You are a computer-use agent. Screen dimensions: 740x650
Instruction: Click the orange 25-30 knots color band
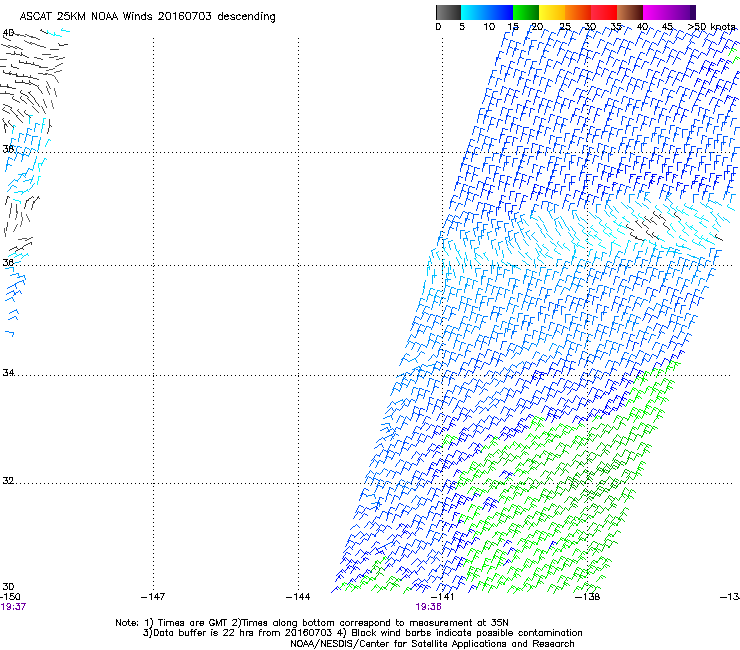578,12
